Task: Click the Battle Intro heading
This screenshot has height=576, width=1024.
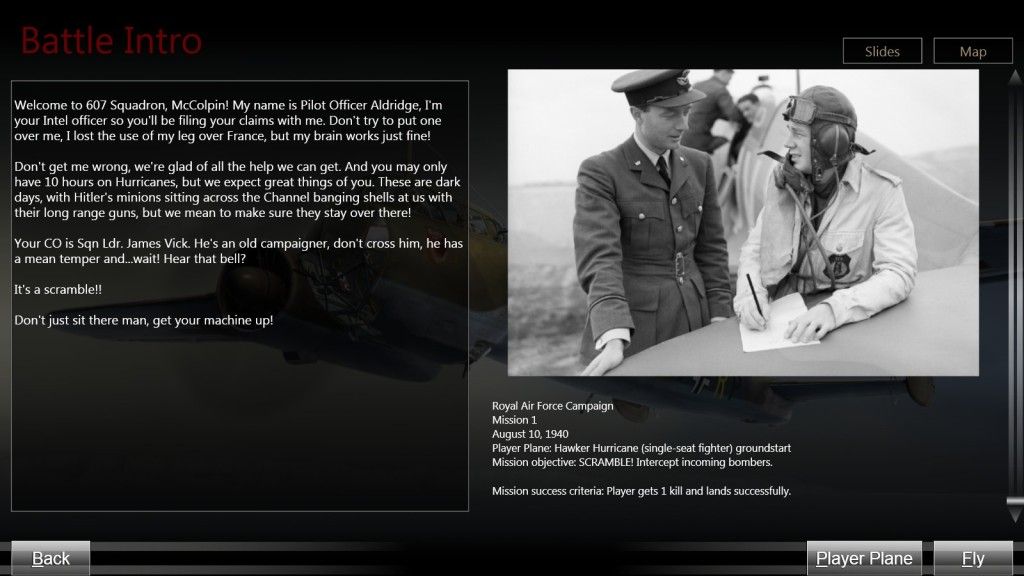Action: point(111,40)
